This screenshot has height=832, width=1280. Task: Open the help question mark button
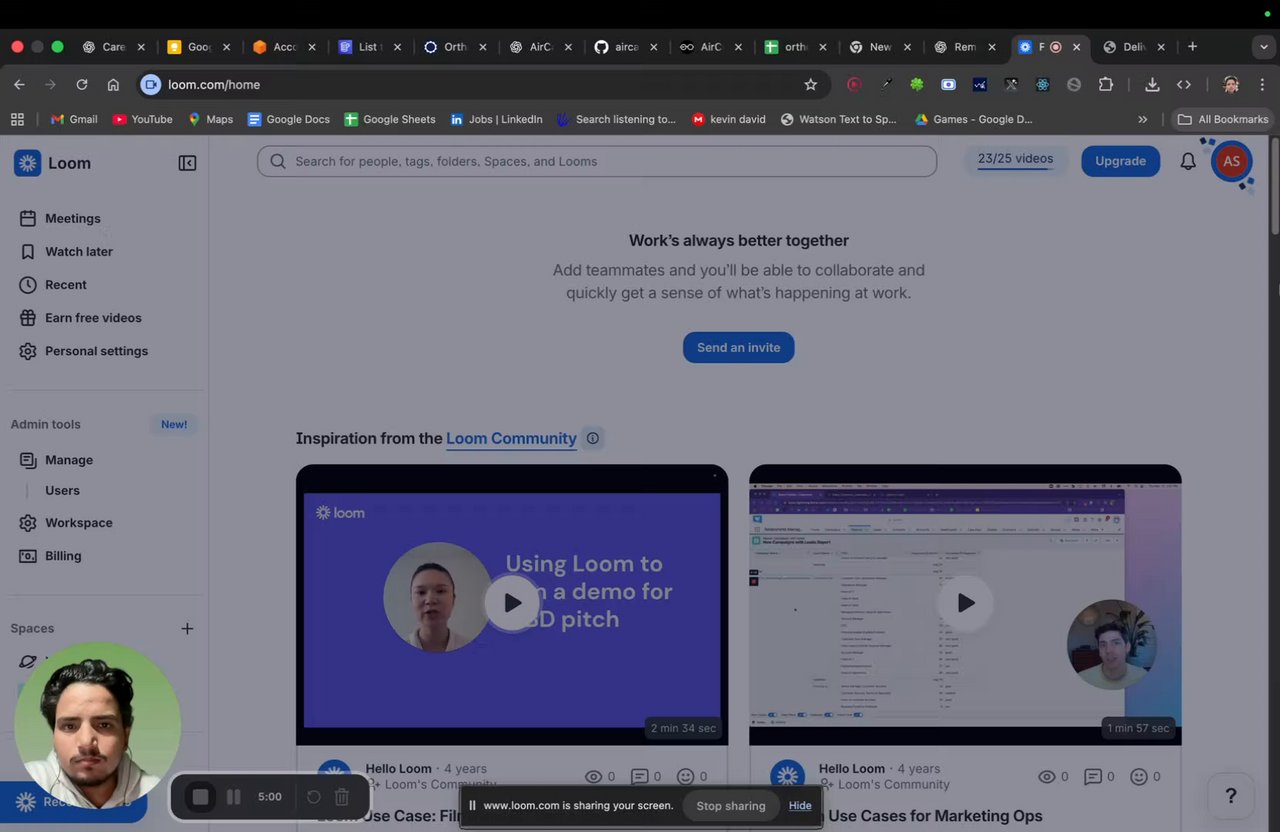click(x=1231, y=796)
